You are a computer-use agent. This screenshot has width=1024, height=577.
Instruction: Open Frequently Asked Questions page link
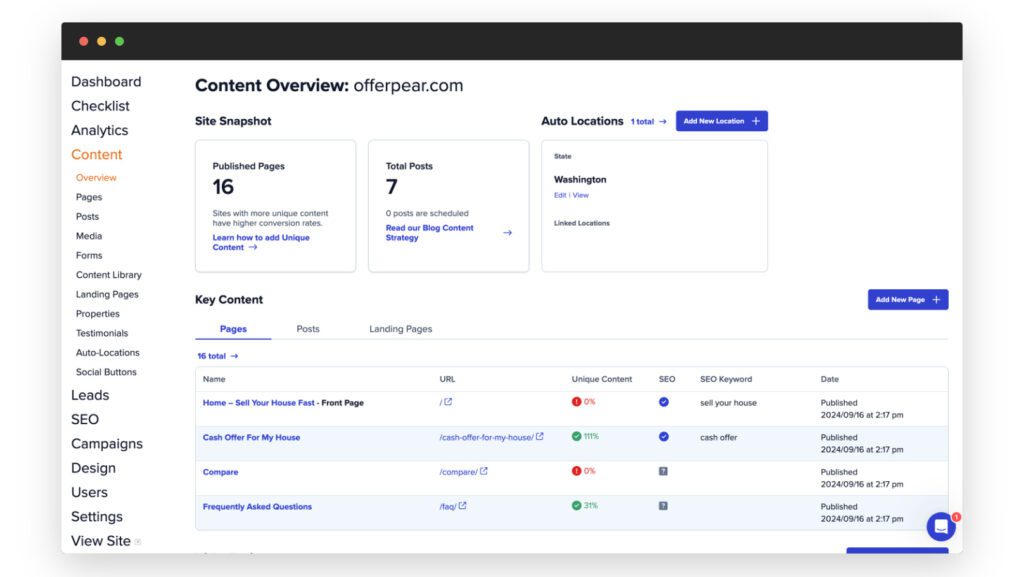[x=257, y=507]
